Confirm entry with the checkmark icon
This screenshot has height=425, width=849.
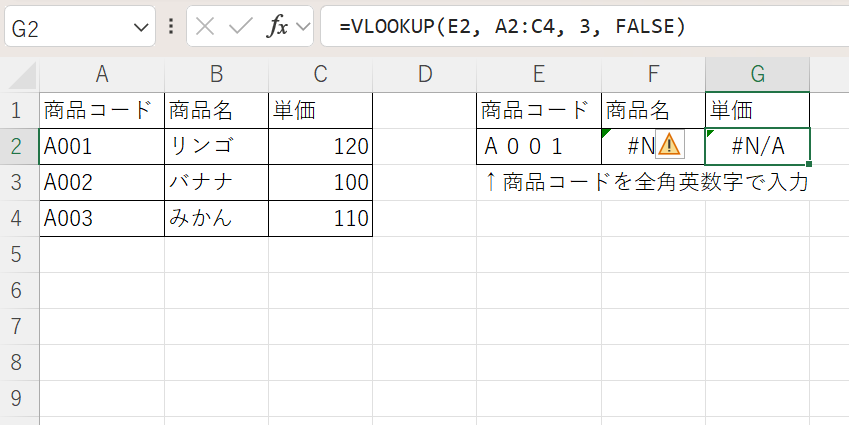(x=241, y=27)
